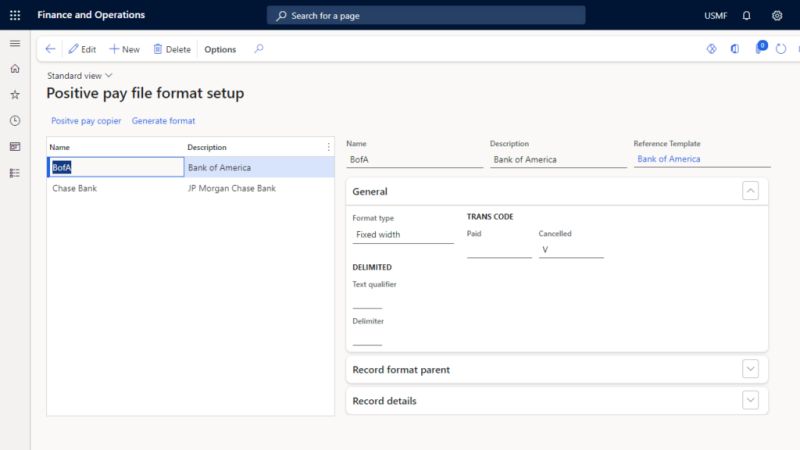Click the Delimiter field
This screenshot has width=800, height=450.
[x=367, y=337]
